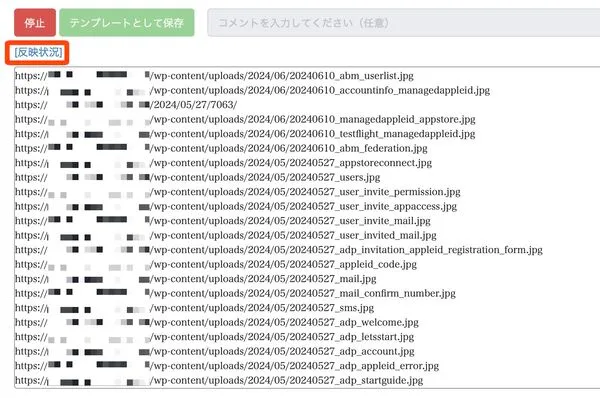The image size is (600, 398).
Task: Click the /2024/05/27/7063/ URL line
Action: point(126,104)
